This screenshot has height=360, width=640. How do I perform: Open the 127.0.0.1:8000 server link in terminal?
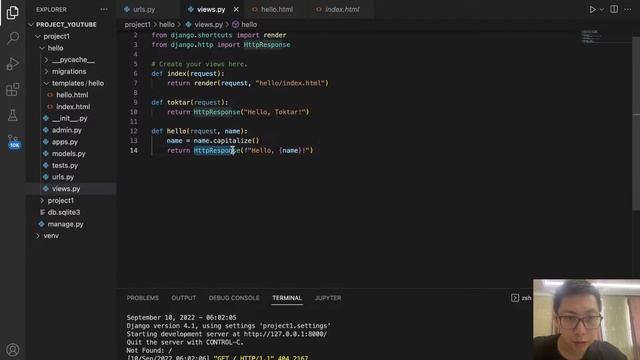coord(285,334)
